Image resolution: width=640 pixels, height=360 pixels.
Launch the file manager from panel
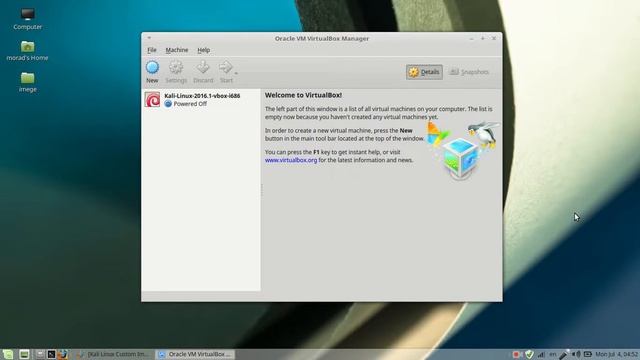(x=40, y=354)
